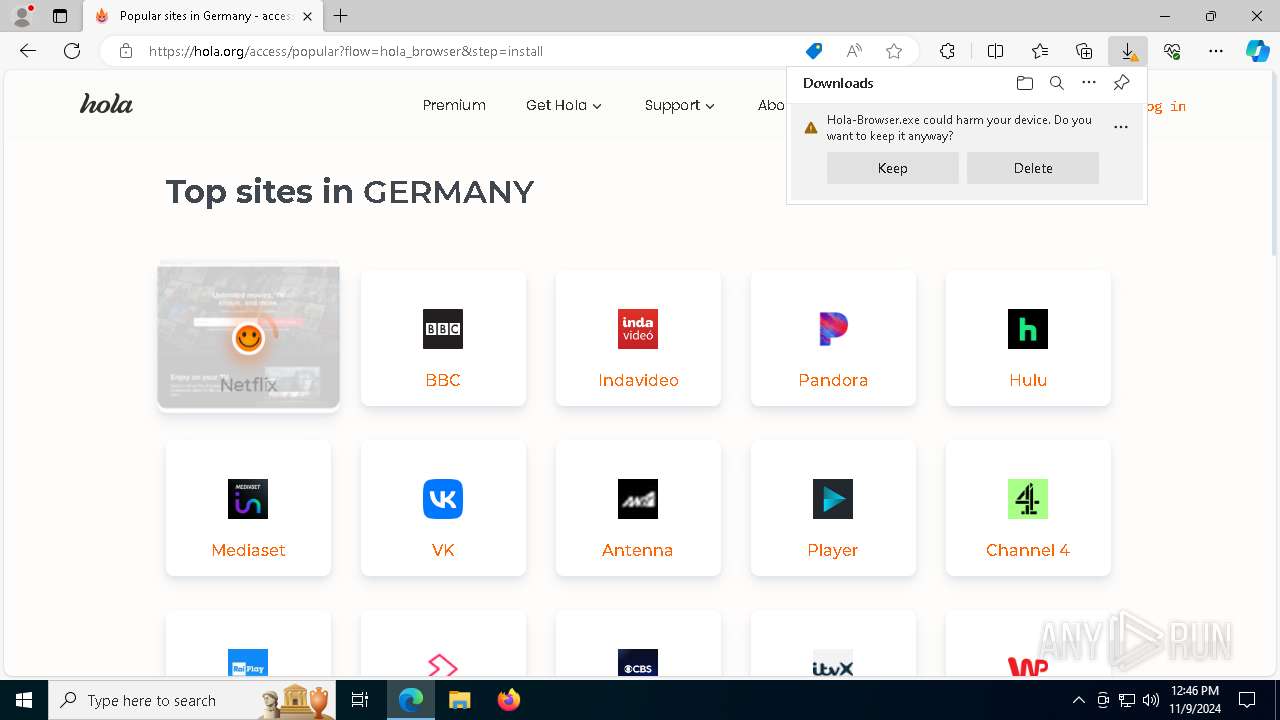1280x720 pixels.
Task: Open a new tab with plus button
Action: [x=341, y=16]
